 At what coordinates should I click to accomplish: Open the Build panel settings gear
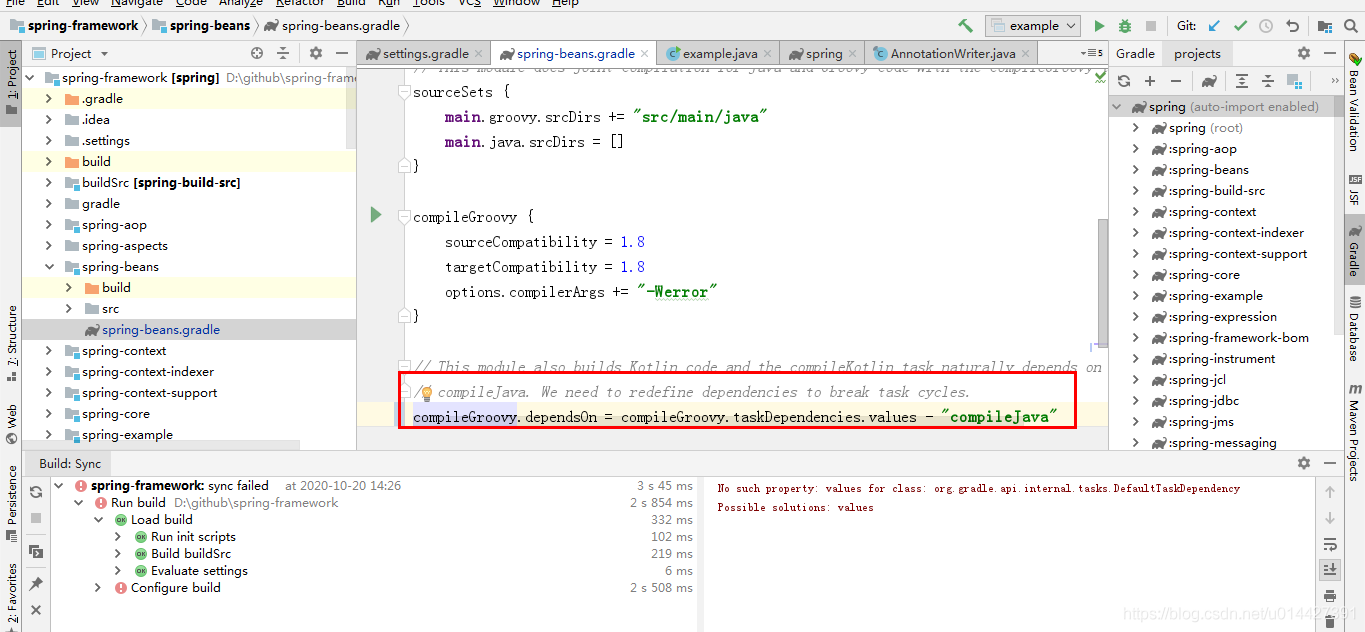click(1303, 463)
